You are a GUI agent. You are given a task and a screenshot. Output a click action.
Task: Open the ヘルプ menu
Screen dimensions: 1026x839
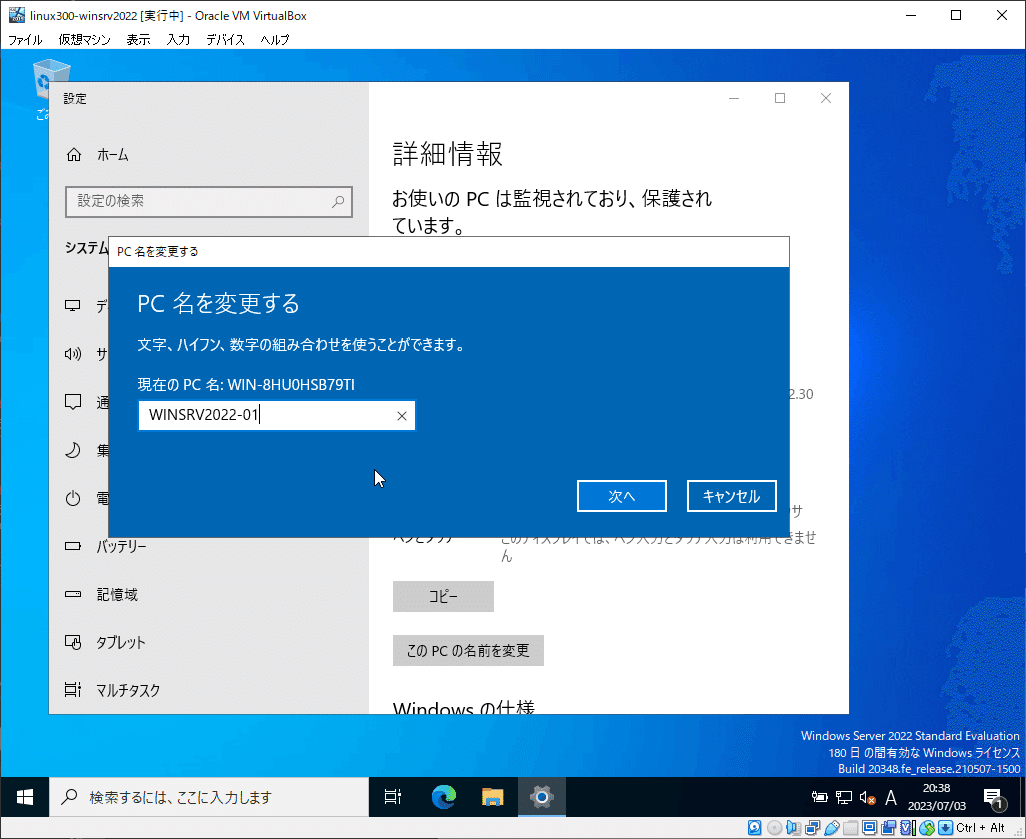[275, 40]
